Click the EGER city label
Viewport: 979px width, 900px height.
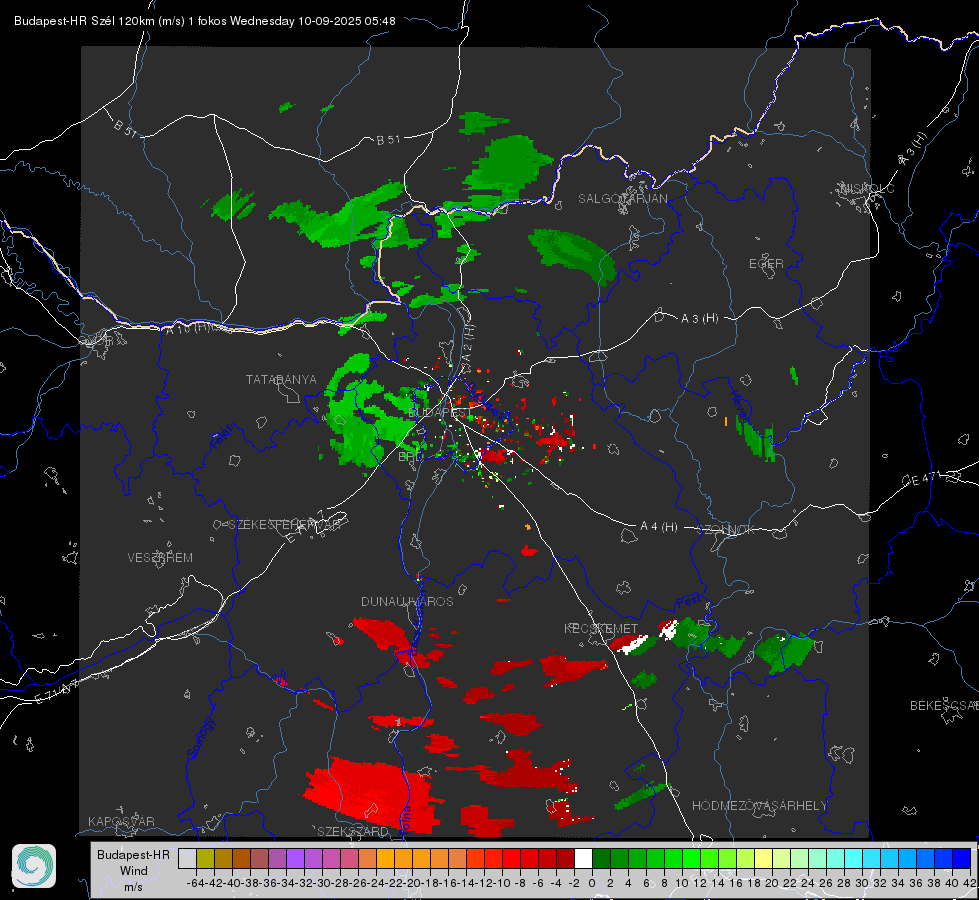(x=766, y=264)
